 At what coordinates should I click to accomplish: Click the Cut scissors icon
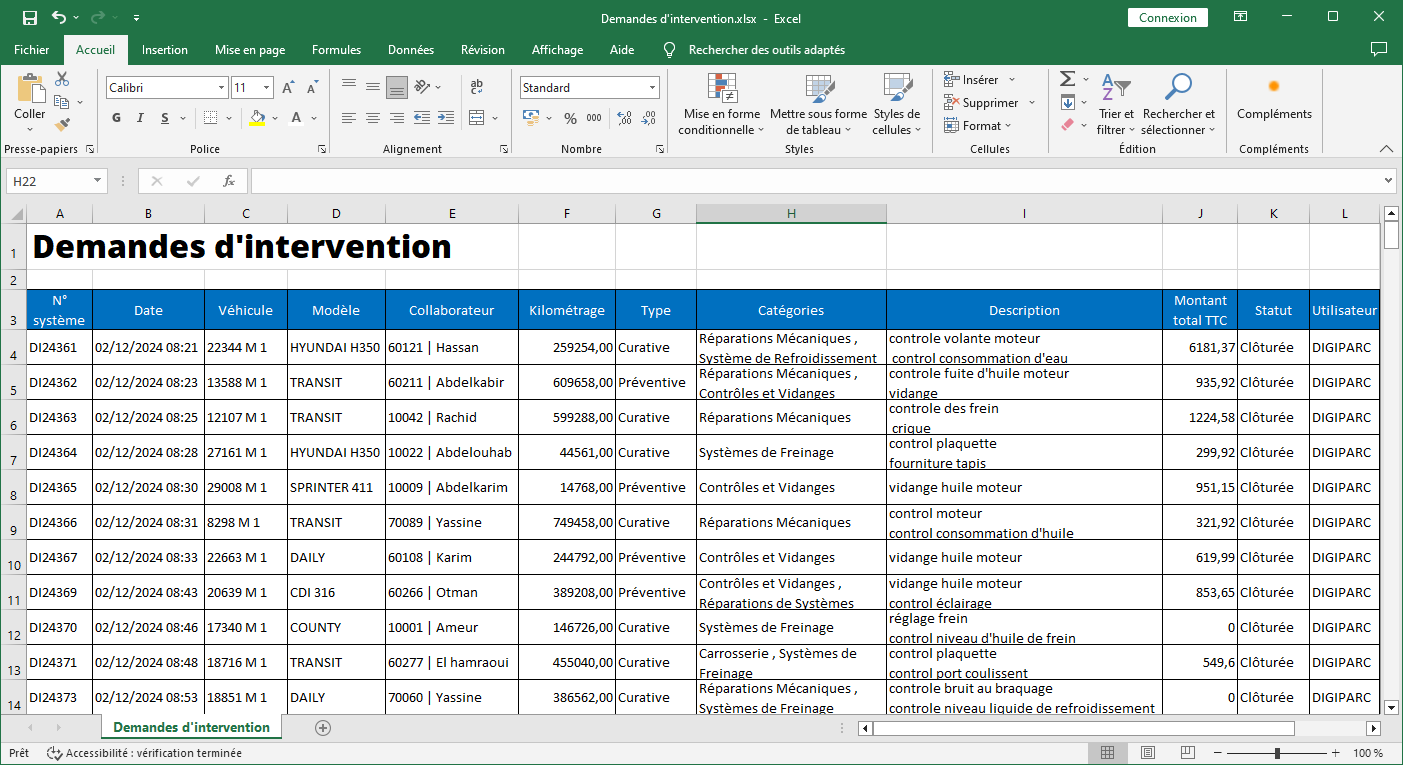pos(62,79)
